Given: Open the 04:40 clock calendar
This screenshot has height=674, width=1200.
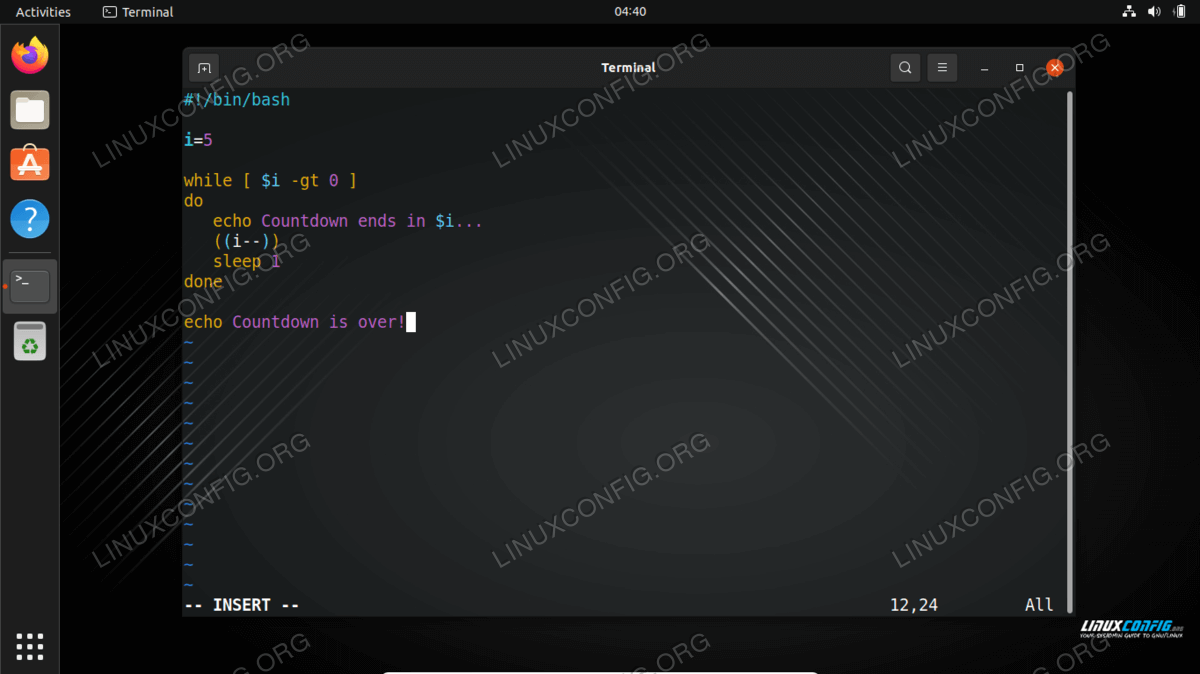Looking at the screenshot, I should (630, 12).
